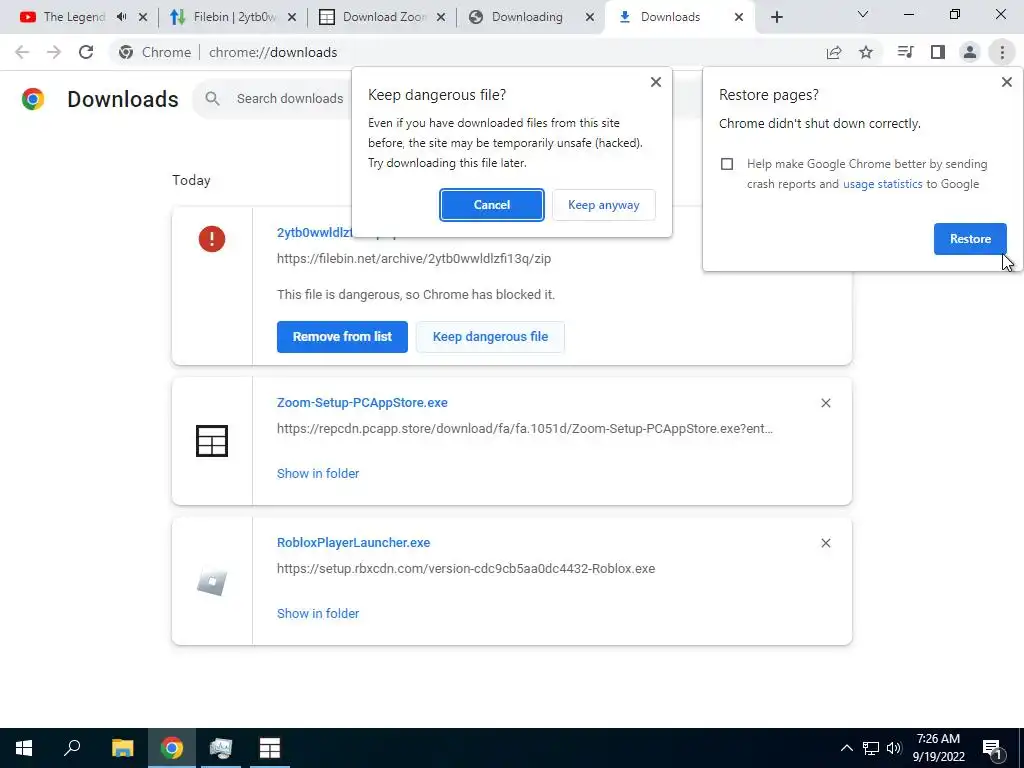Remove RobloxPlayerLauncher.exe entry with X

tap(825, 543)
